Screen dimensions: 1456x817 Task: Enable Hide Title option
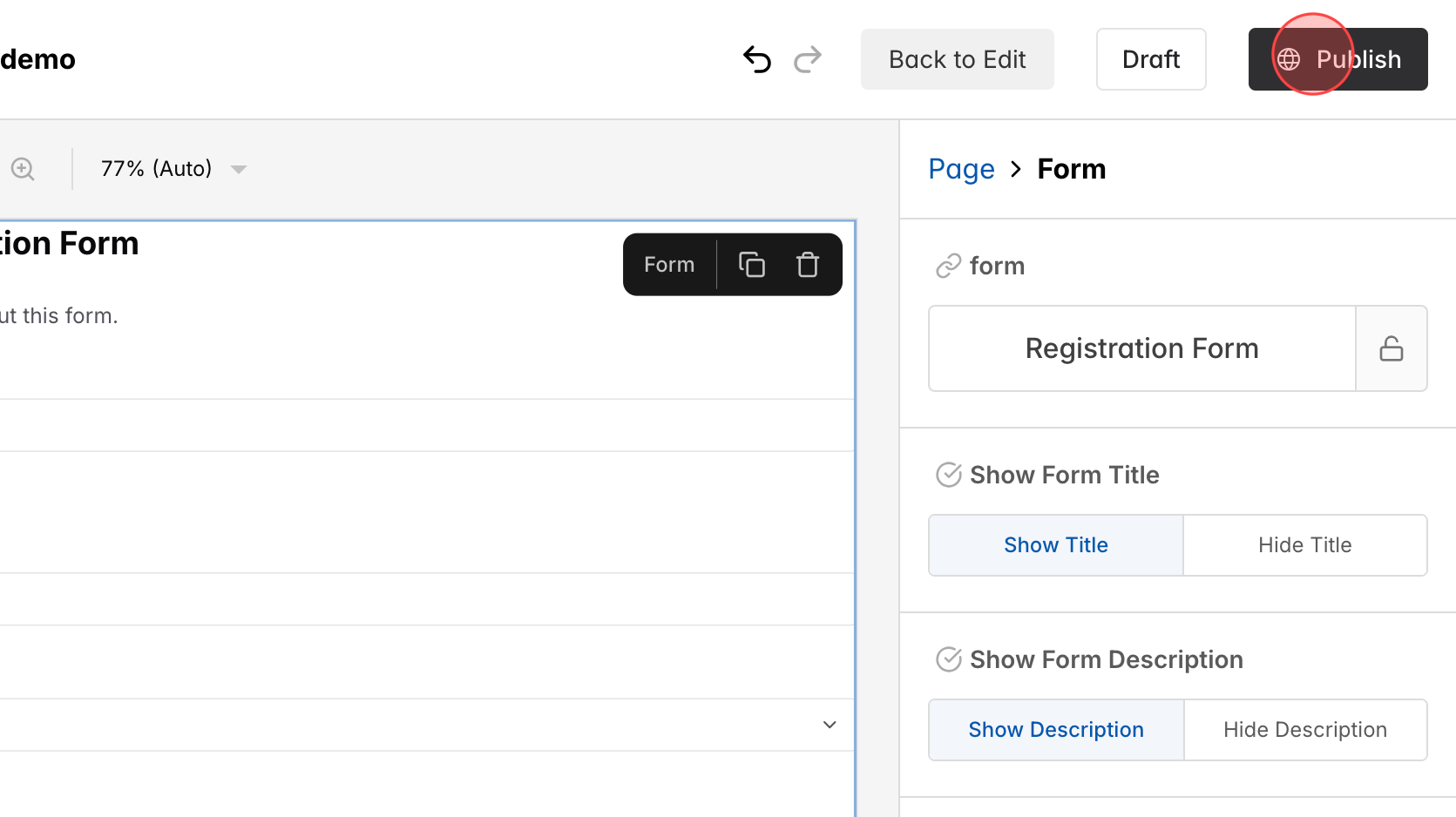tap(1304, 544)
